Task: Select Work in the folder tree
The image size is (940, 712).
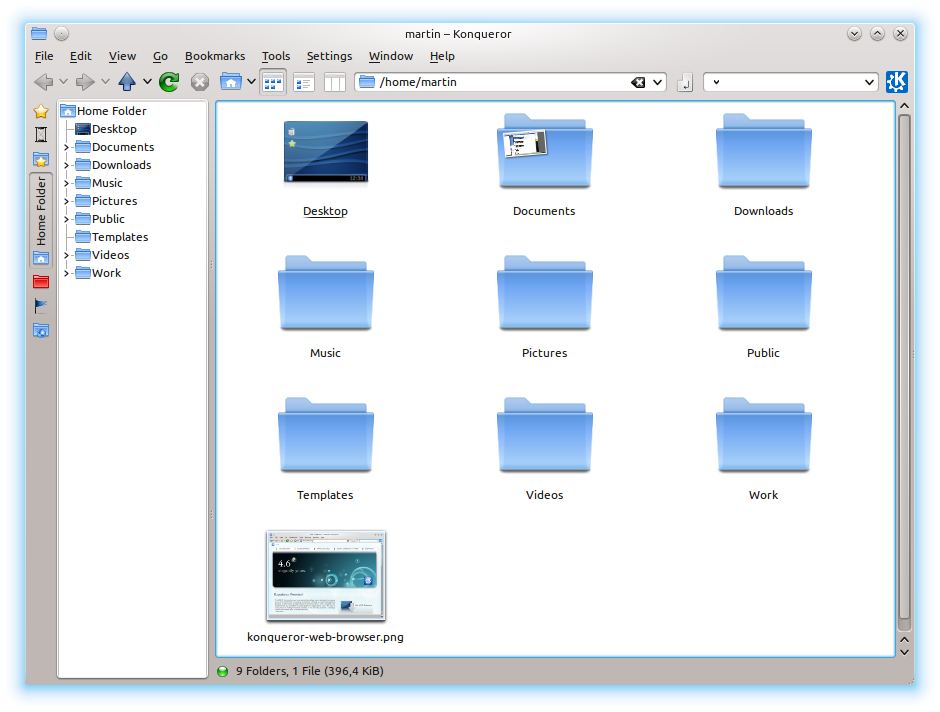Action: [x=103, y=273]
